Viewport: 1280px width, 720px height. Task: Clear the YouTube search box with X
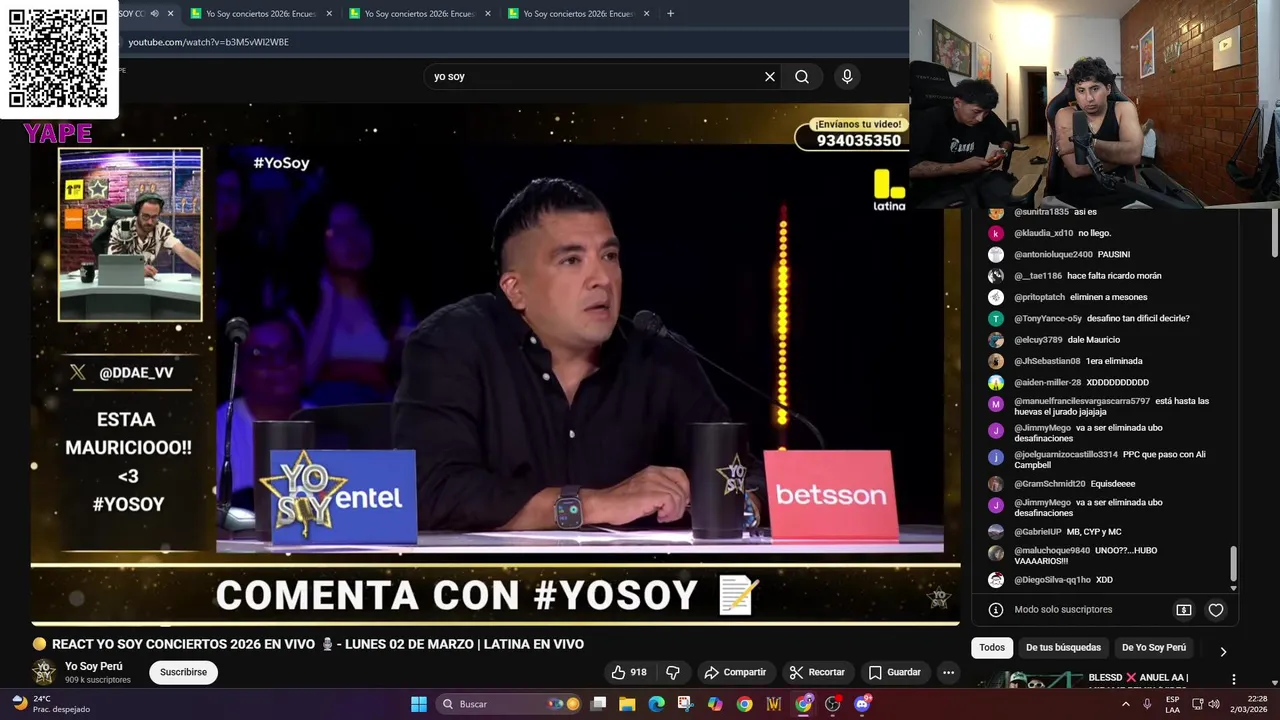(770, 77)
